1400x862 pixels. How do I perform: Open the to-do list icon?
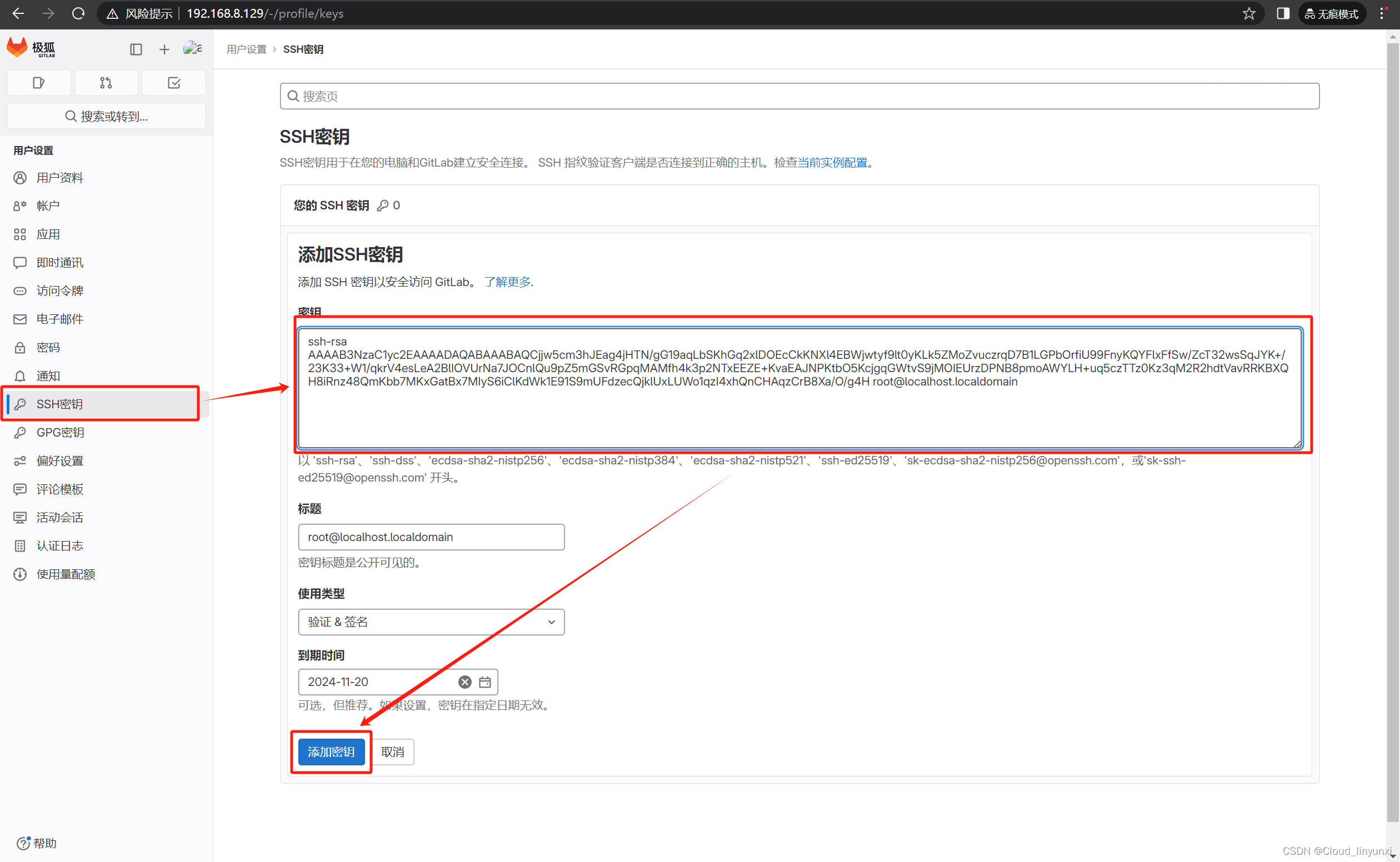click(x=174, y=83)
